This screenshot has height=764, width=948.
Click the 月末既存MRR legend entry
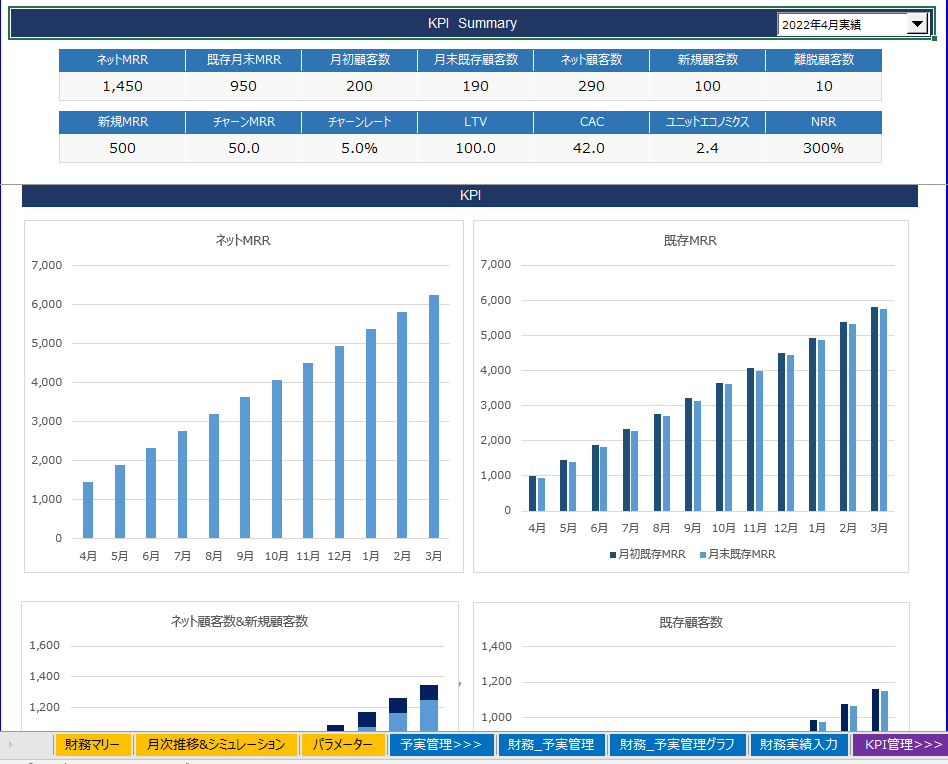pos(738,554)
